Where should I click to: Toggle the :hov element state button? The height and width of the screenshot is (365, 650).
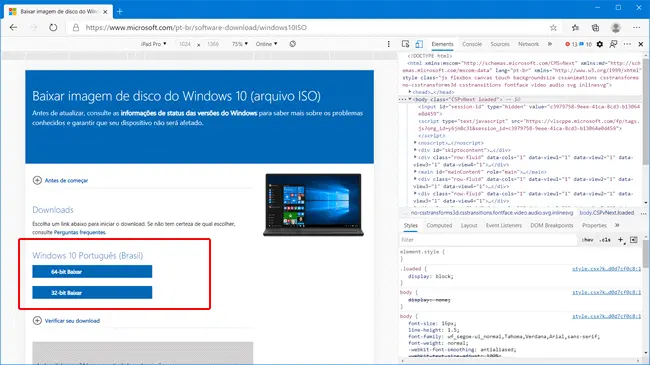pos(587,240)
